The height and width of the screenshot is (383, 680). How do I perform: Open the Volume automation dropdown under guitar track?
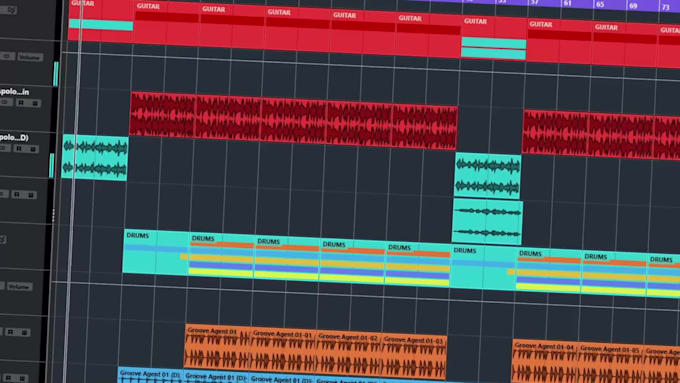(x=30, y=57)
